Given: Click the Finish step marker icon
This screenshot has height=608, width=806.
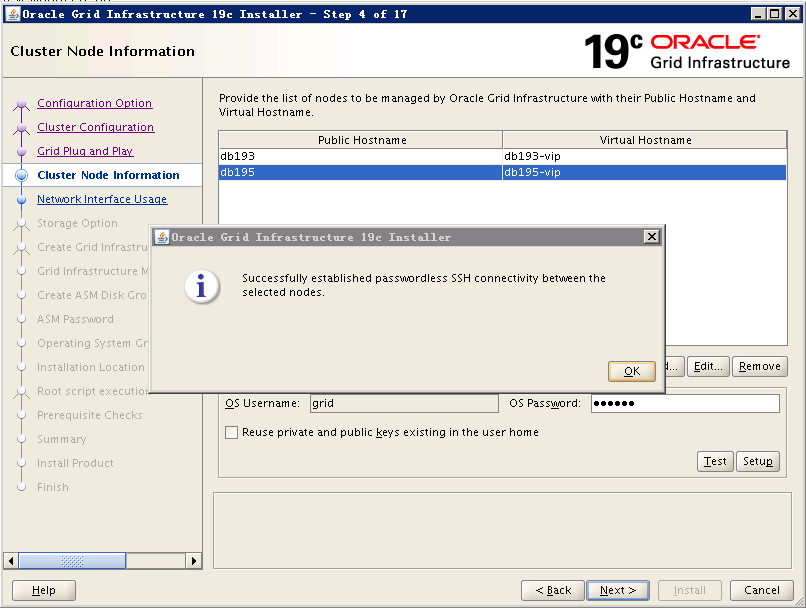Looking at the screenshot, I should point(22,487).
